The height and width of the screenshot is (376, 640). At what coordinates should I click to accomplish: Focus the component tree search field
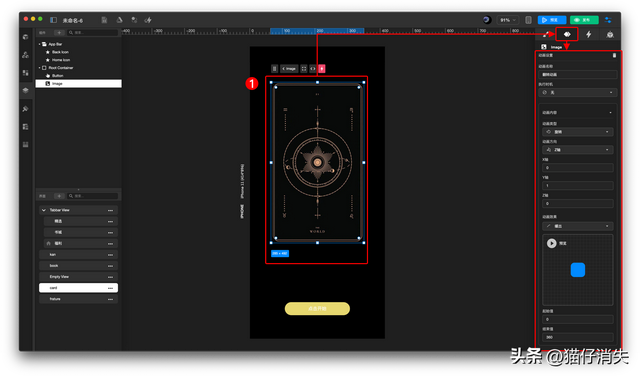pyautogui.click(x=93, y=33)
